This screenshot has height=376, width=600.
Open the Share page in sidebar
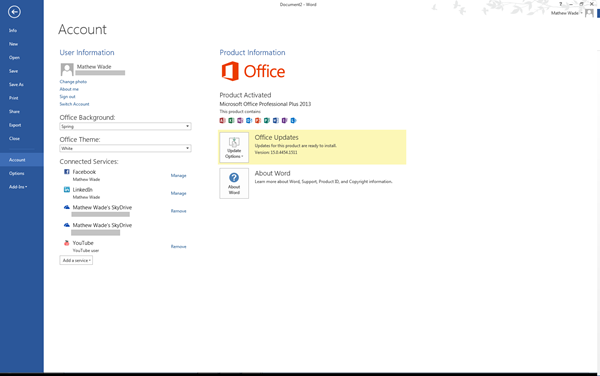tap(14, 112)
